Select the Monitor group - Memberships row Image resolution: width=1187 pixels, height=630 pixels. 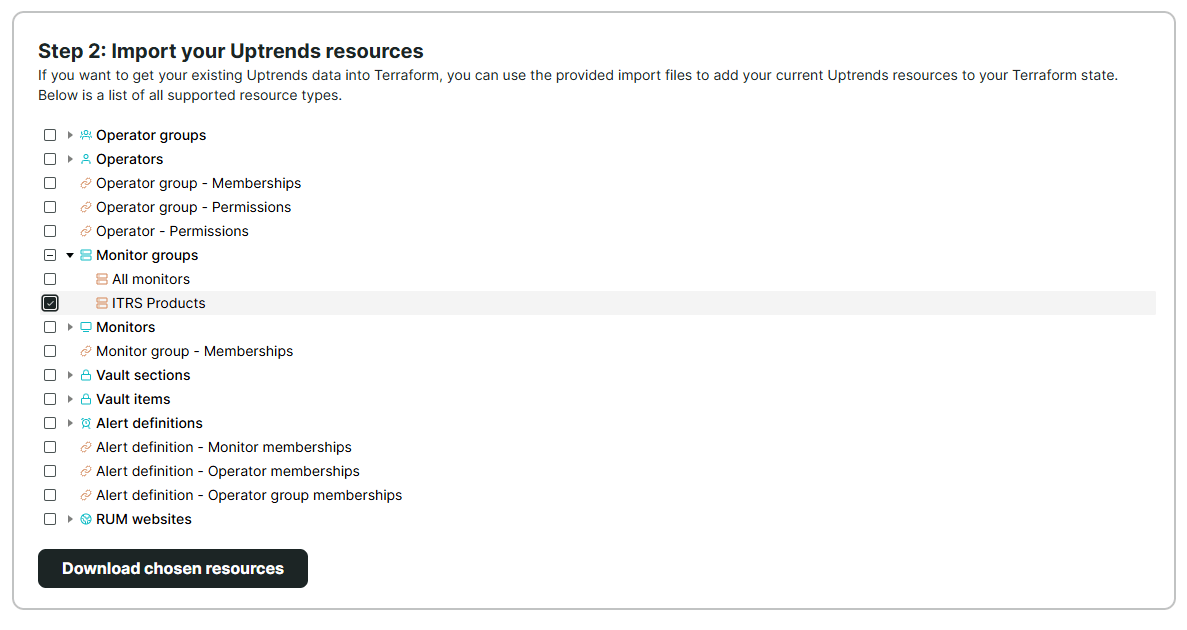193,350
